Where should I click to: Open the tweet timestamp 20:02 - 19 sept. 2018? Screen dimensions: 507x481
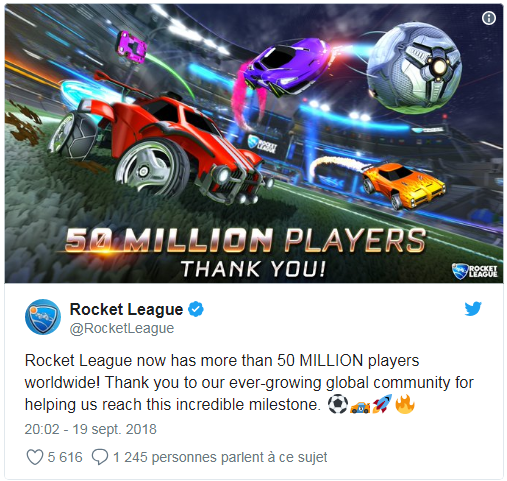click(90, 429)
